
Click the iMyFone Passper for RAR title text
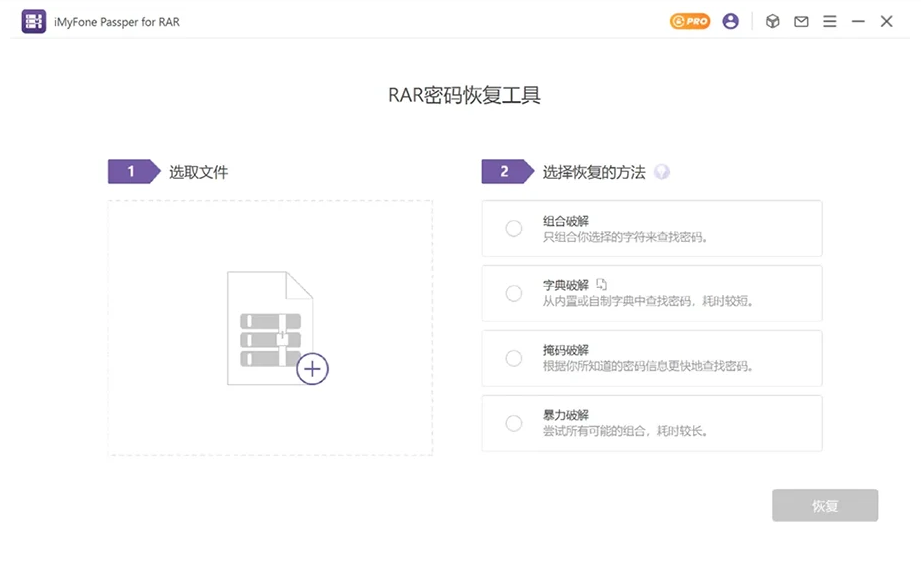point(117,22)
